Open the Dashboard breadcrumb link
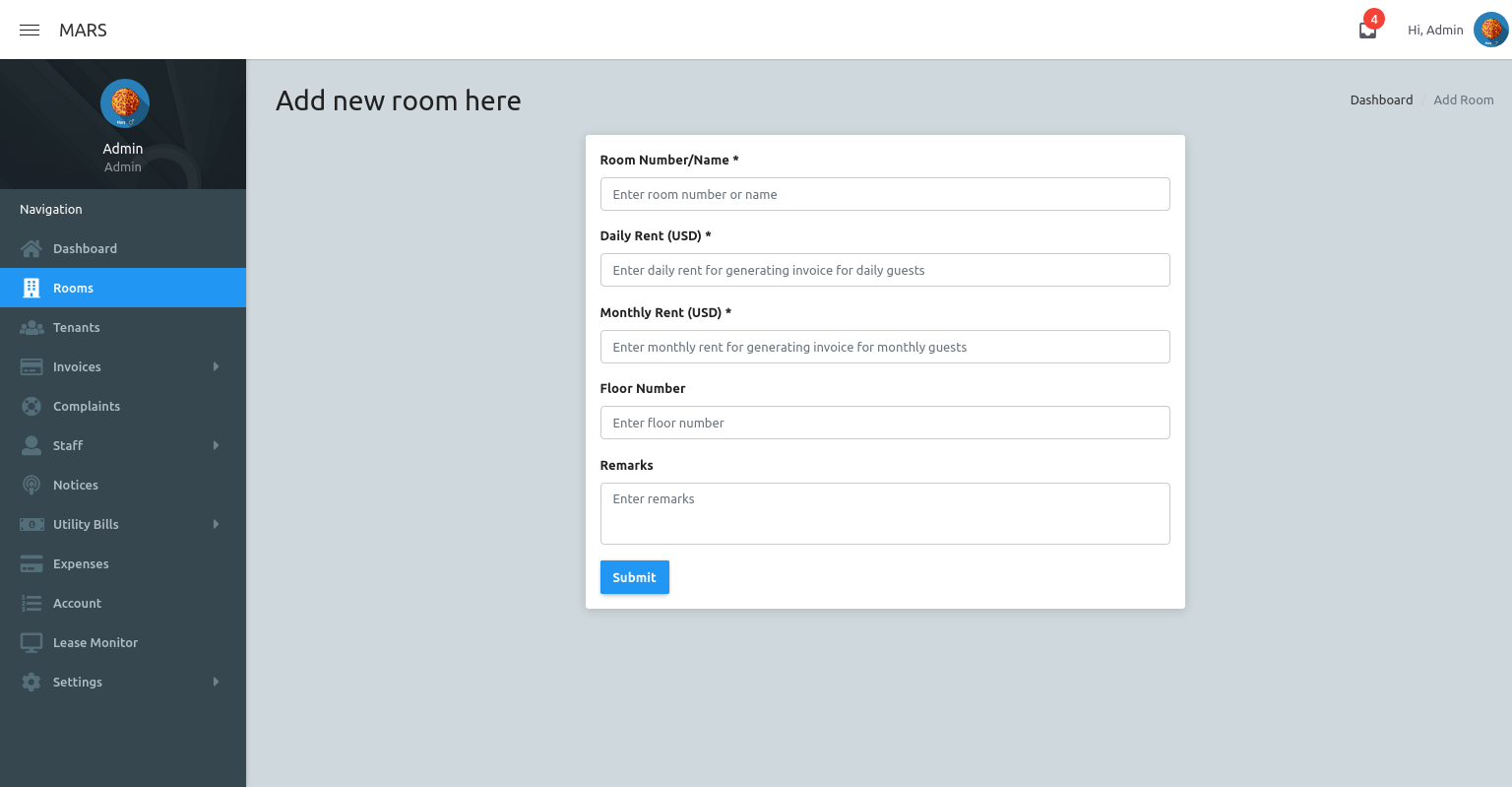The width and height of the screenshot is (1512, 787). 1381,99
